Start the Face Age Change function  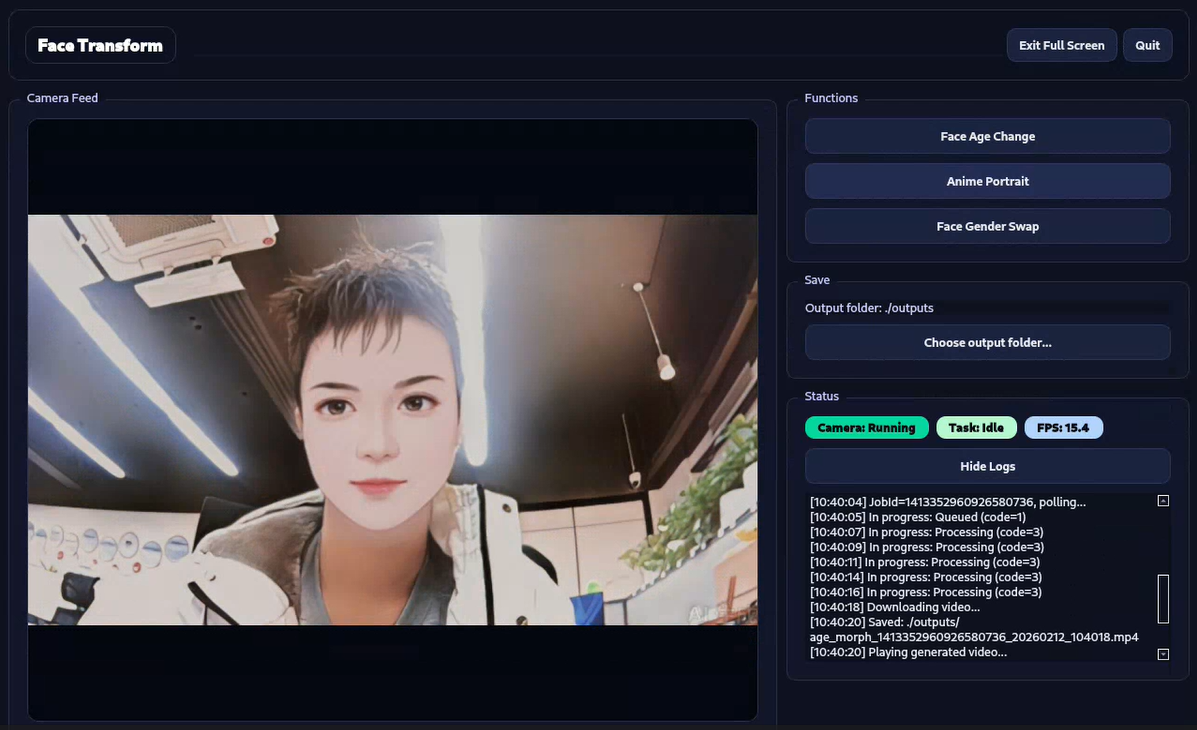(987, 136)
